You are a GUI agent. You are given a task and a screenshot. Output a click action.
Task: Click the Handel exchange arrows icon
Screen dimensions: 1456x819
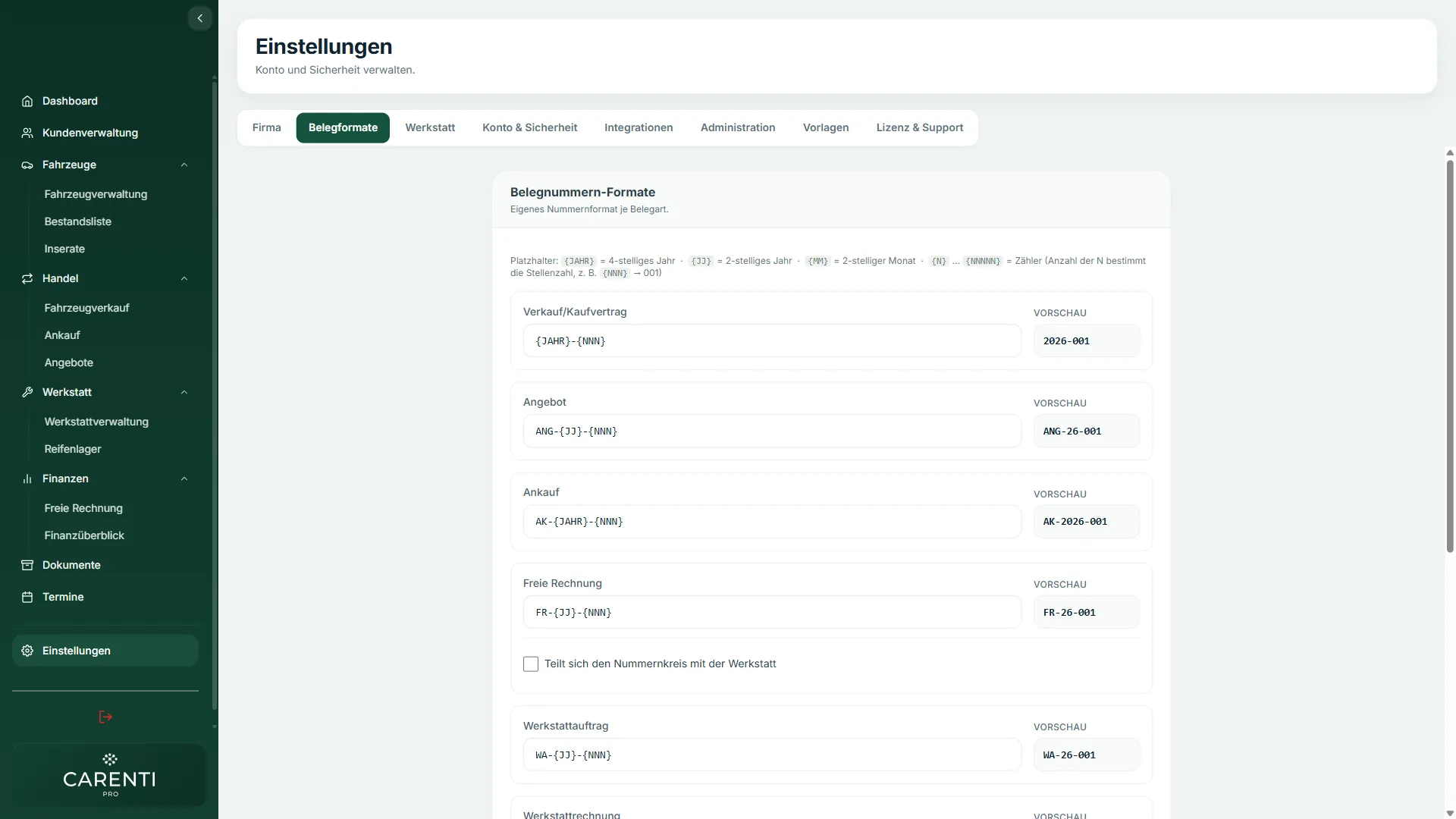(x=27, y=278)
